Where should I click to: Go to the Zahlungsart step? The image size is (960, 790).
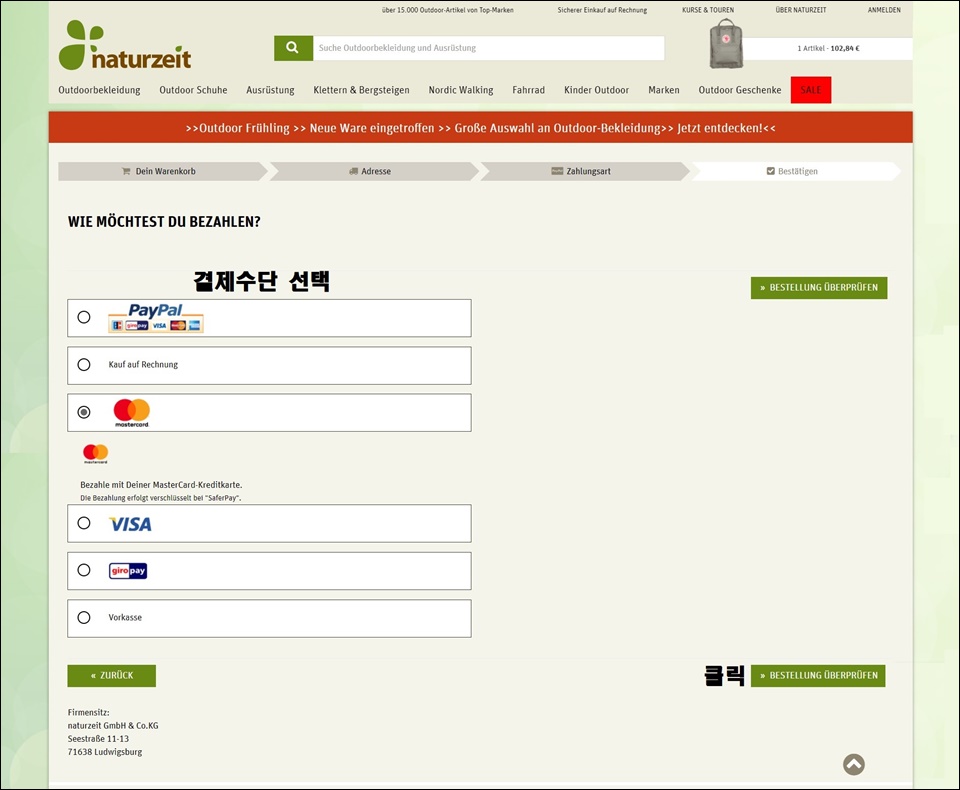[585, 171]
